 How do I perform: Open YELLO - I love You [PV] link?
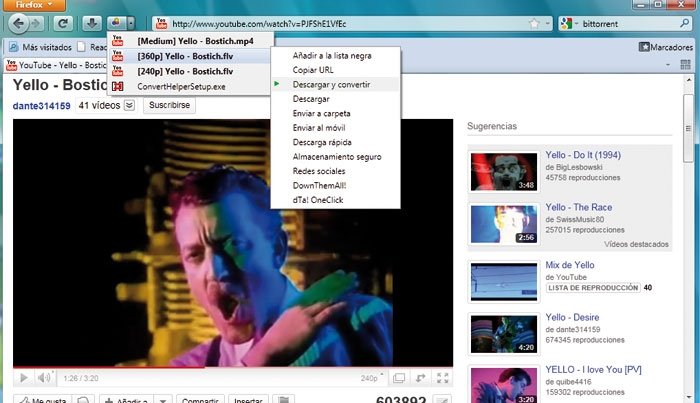593,370
